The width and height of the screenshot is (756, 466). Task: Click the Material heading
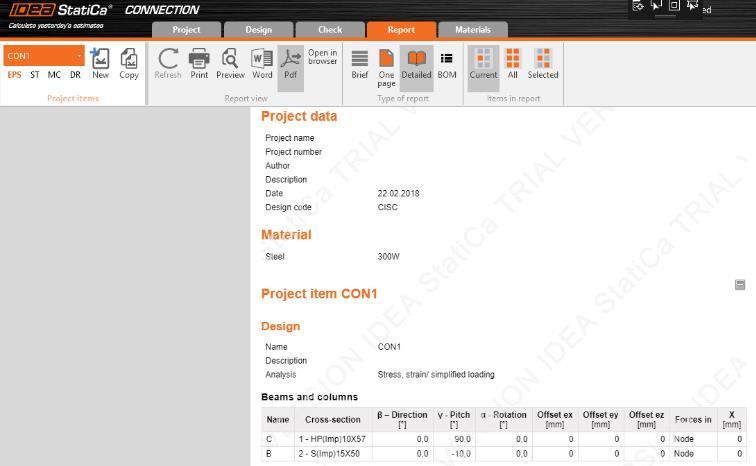tap(286, 235)
